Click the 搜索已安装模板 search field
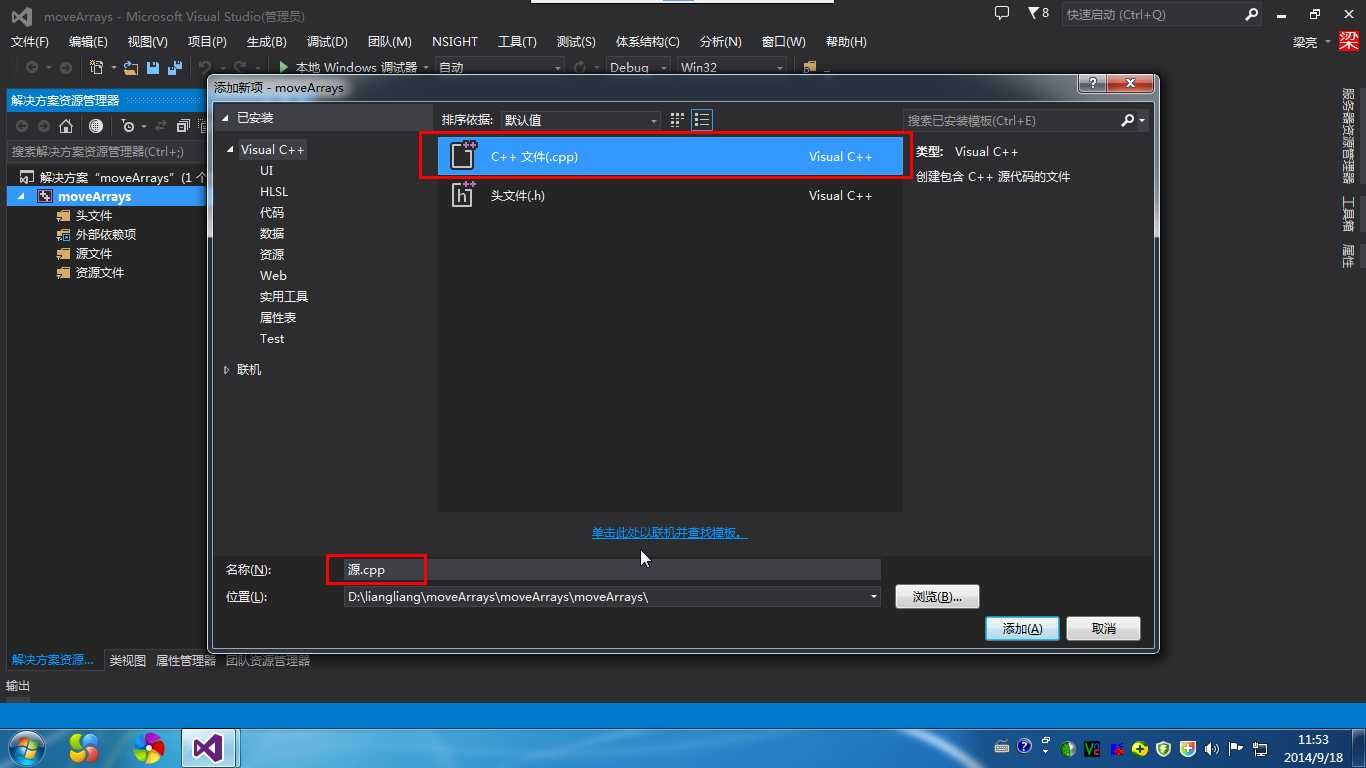1366x768 pixels. pyautogui.click(x=1010, y=120)
